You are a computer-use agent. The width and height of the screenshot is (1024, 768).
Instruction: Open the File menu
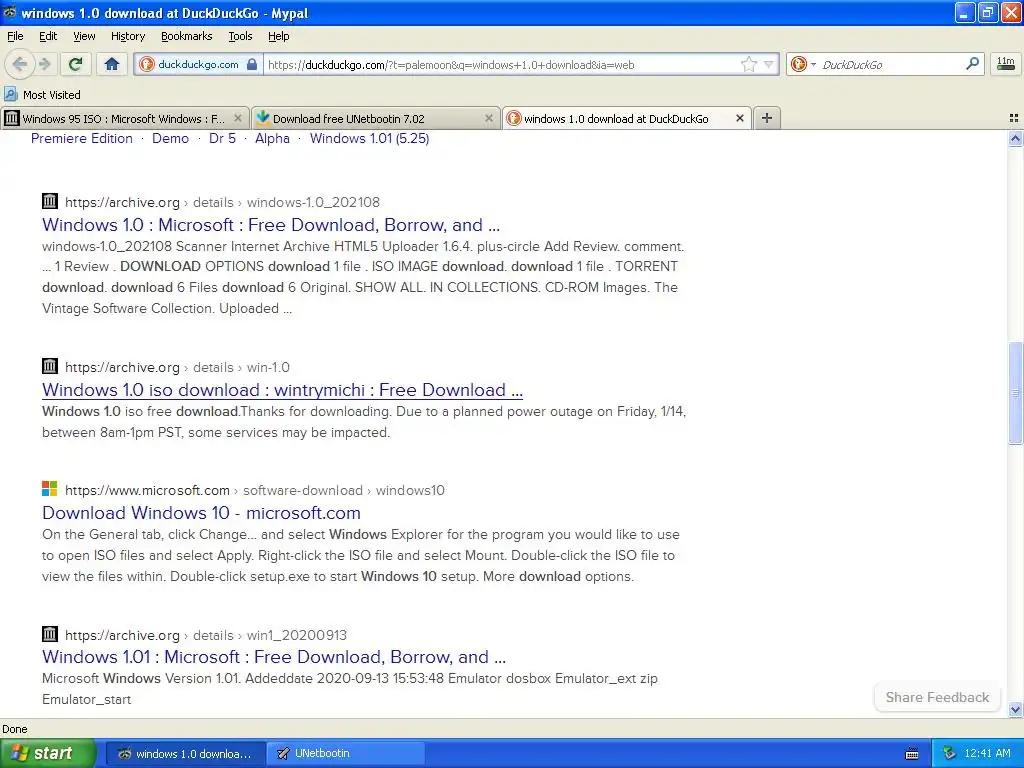click(x=15, y=36)
